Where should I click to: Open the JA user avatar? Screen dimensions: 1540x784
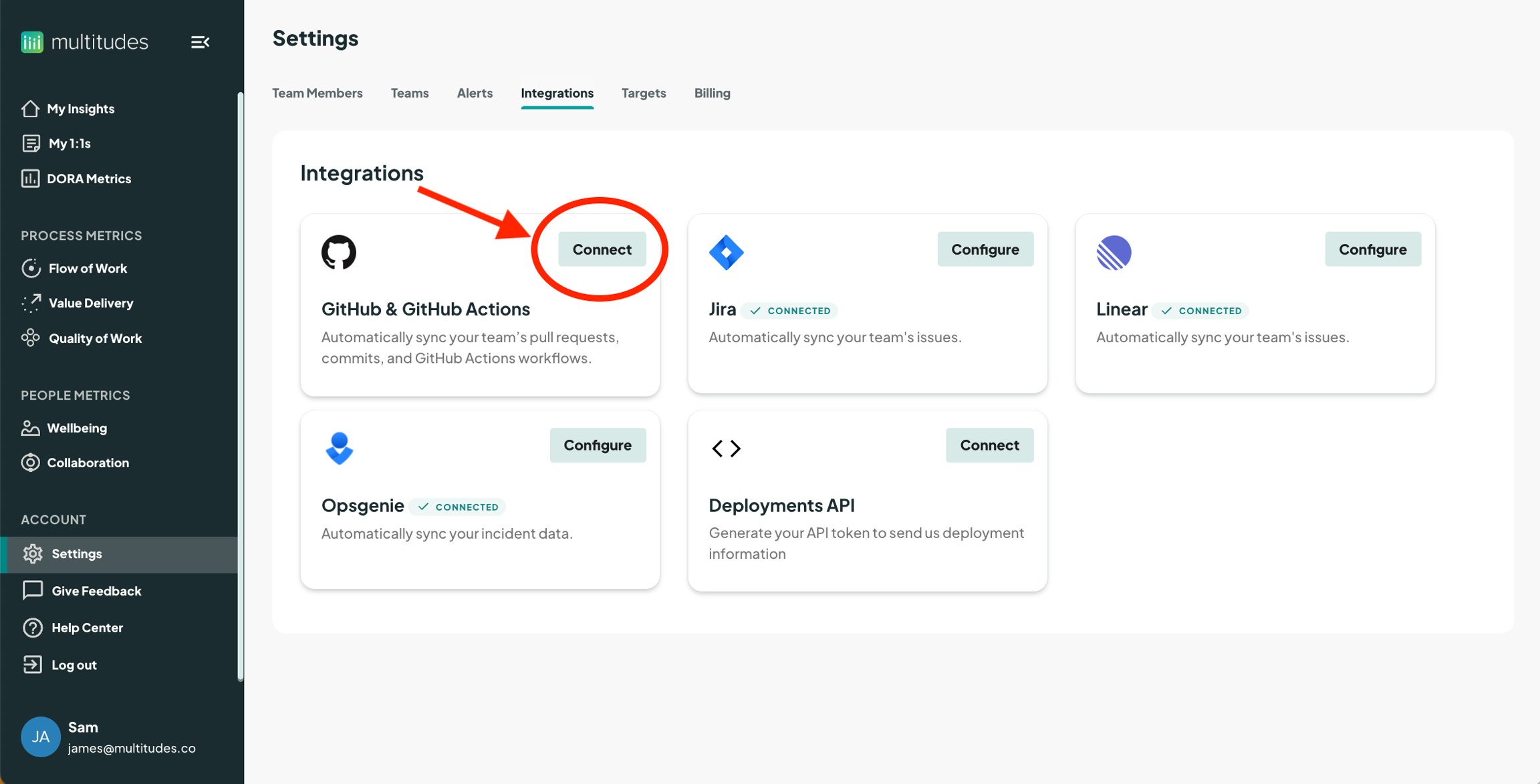(41, 737)
